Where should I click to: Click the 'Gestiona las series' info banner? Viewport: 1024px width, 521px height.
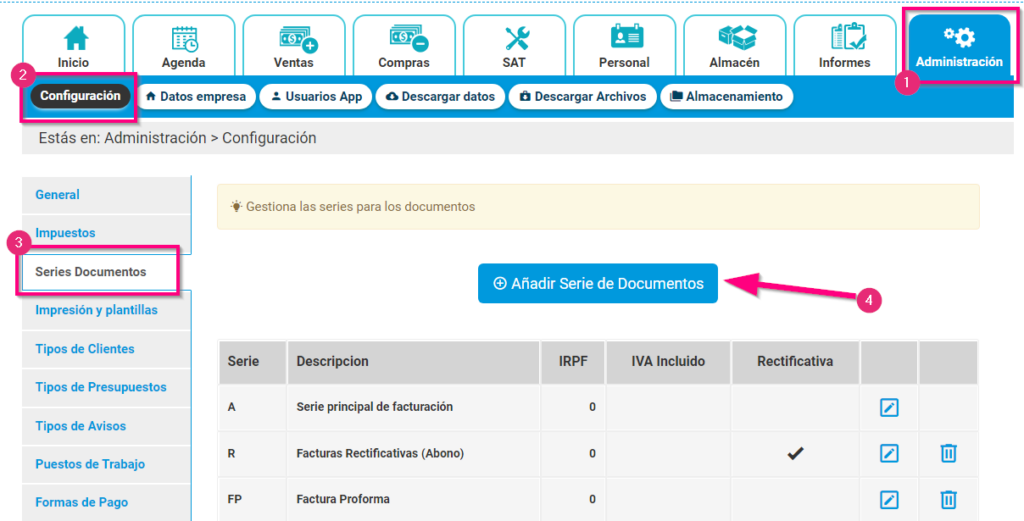598,206
